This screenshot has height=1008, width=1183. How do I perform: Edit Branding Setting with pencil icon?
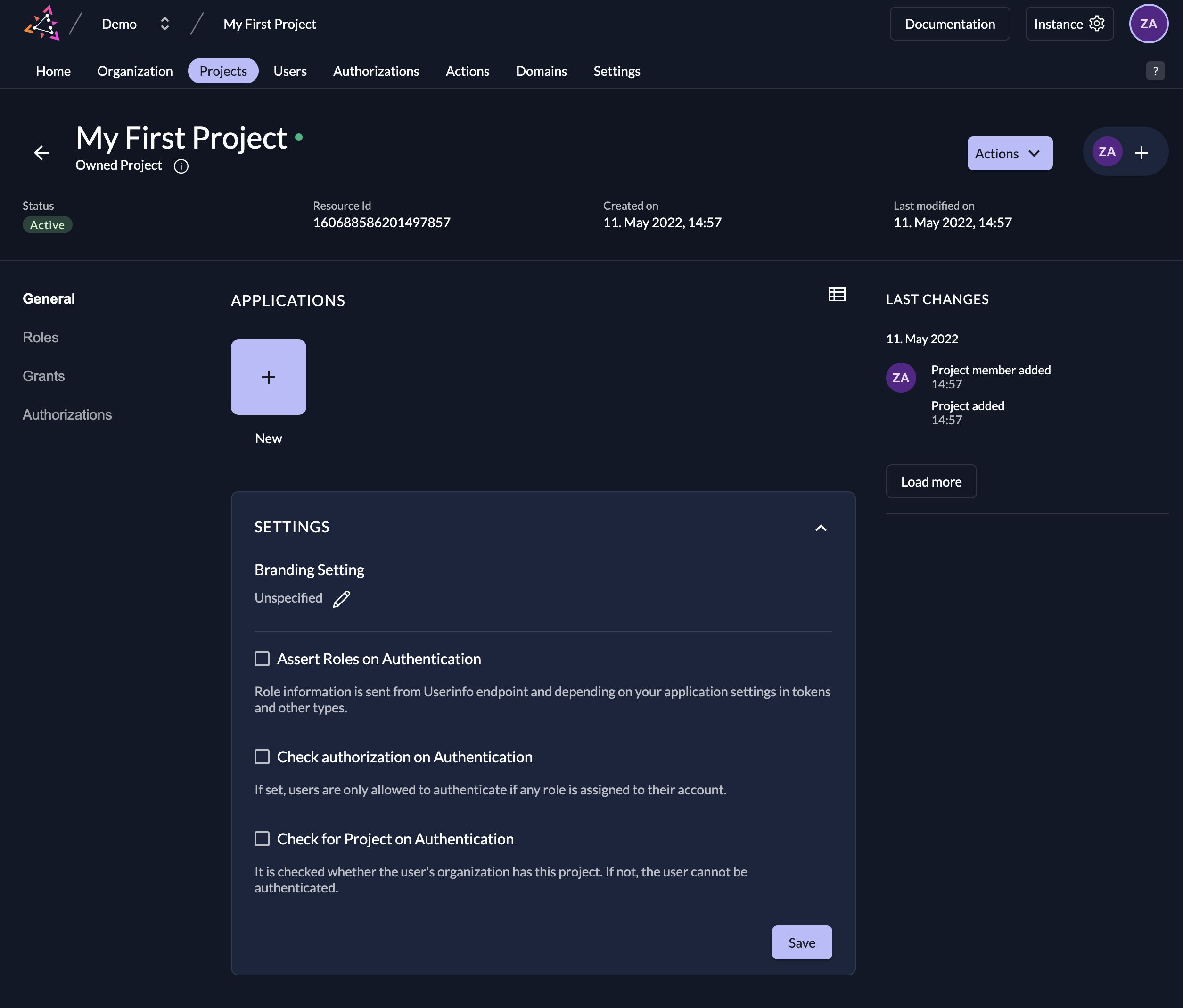tap(341, 599)
